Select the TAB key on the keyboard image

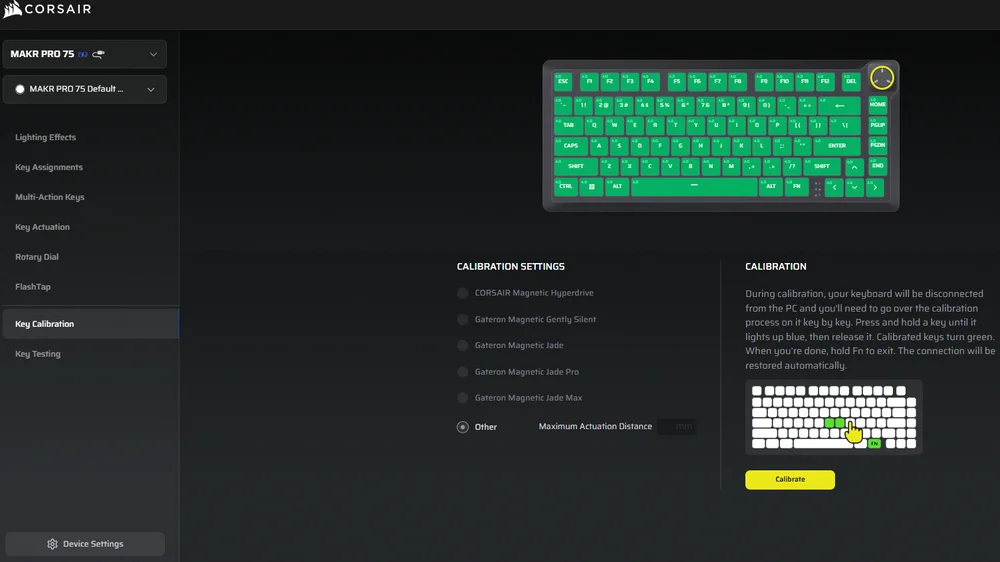point(568,125)
